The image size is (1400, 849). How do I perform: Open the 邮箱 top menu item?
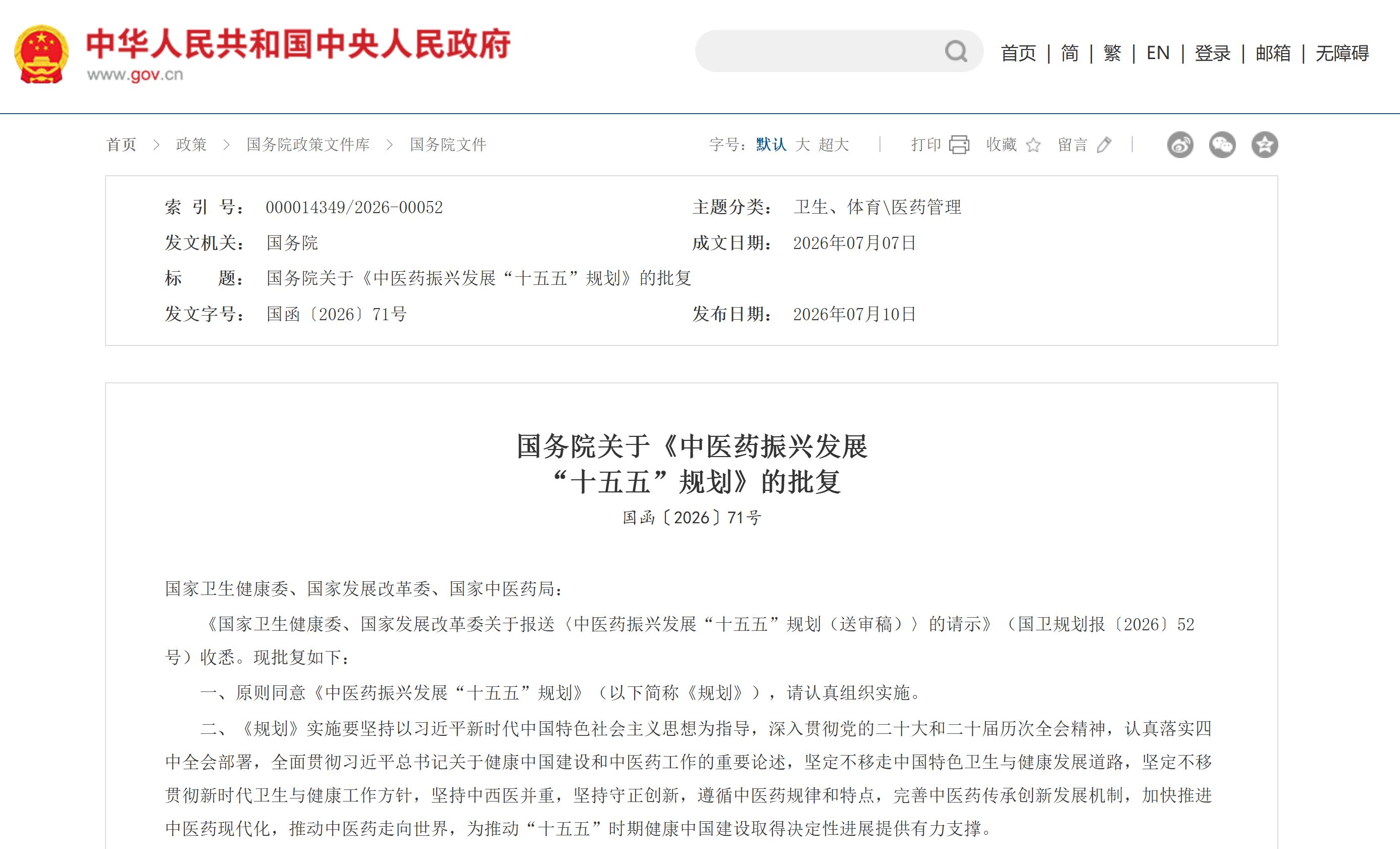point(1273,53)
